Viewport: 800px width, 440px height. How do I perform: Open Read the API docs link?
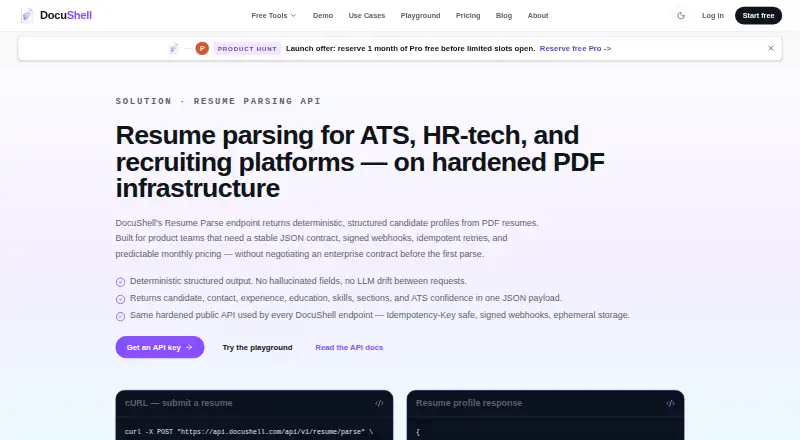(349, 347)
